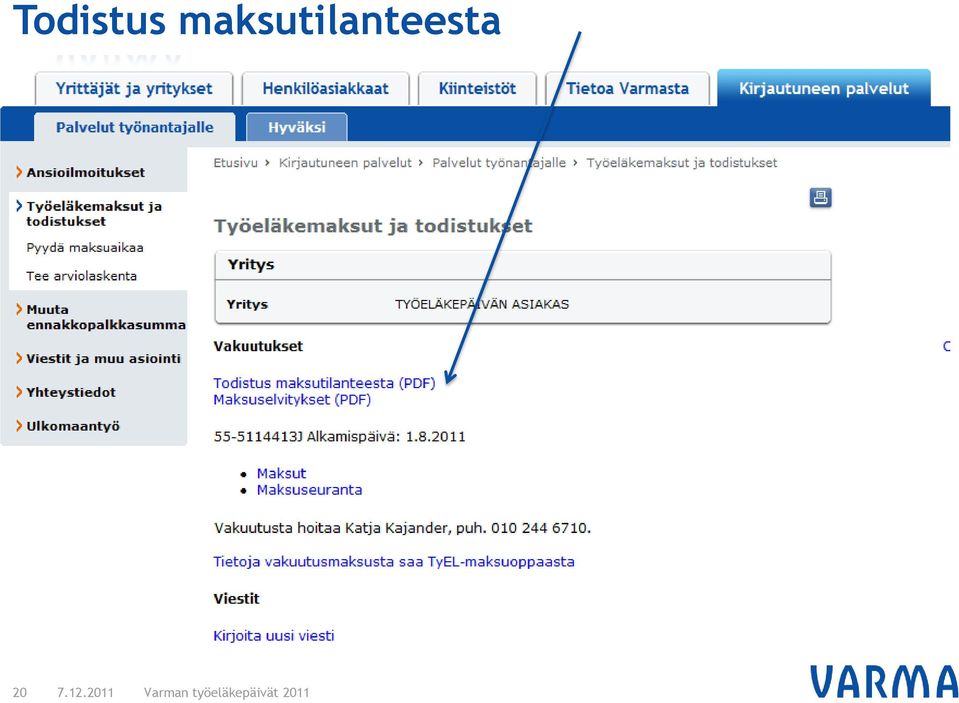
Task: Open Tee arviolaskenta in sidebar
Action: point(81,276)
